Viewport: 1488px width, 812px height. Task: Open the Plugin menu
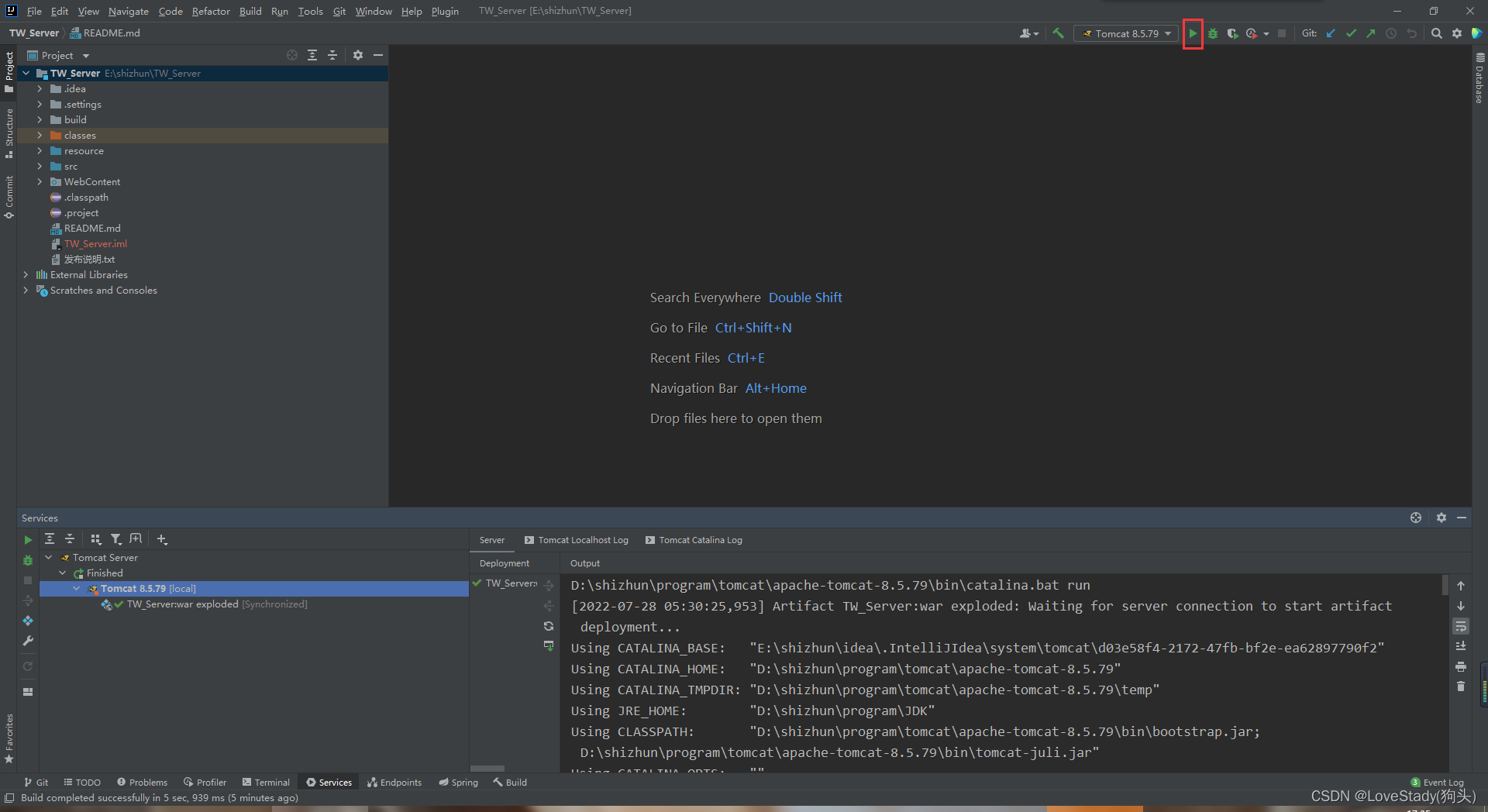coord(445,11)
